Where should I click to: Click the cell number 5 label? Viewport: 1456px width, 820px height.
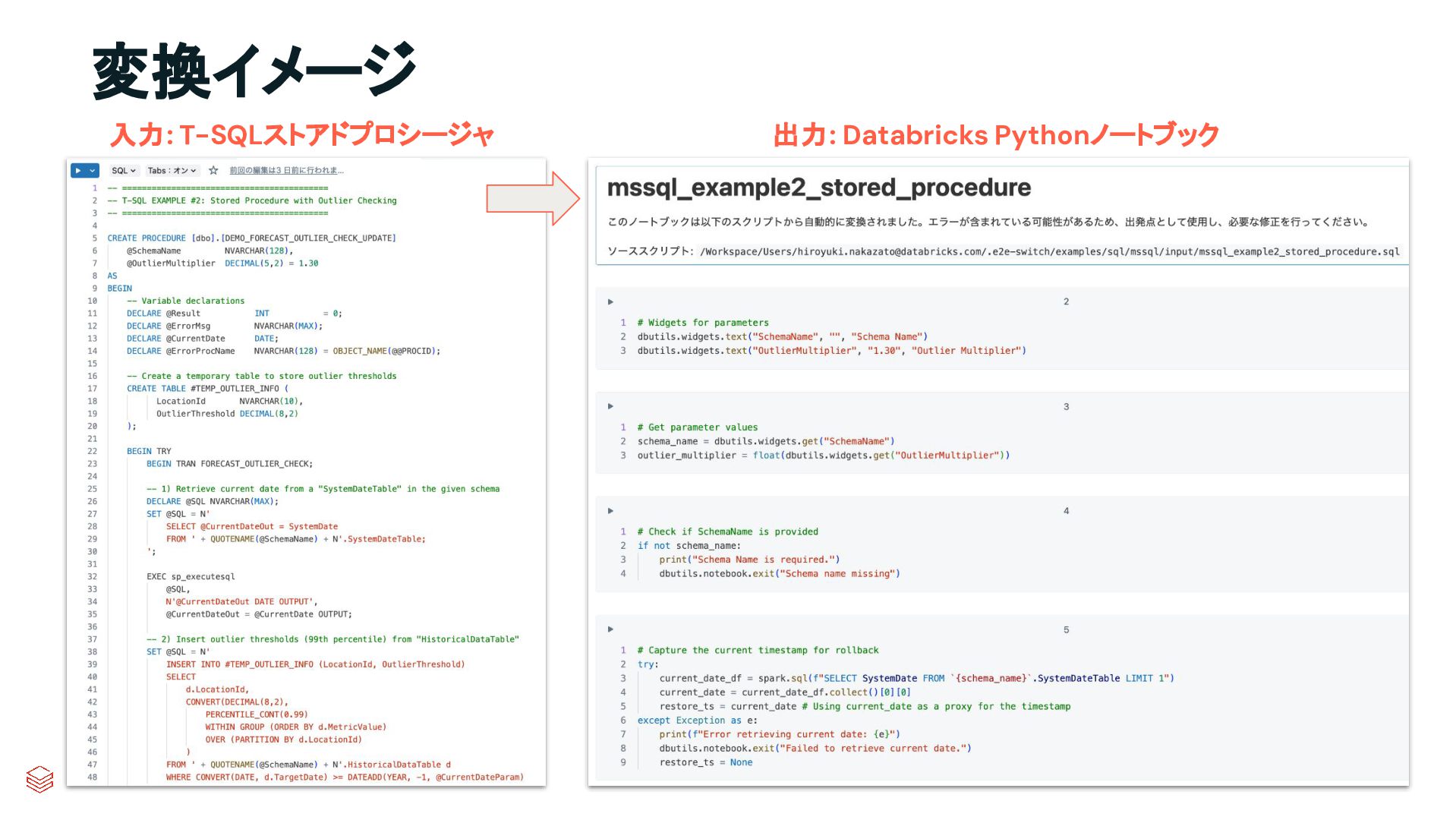1066,630
